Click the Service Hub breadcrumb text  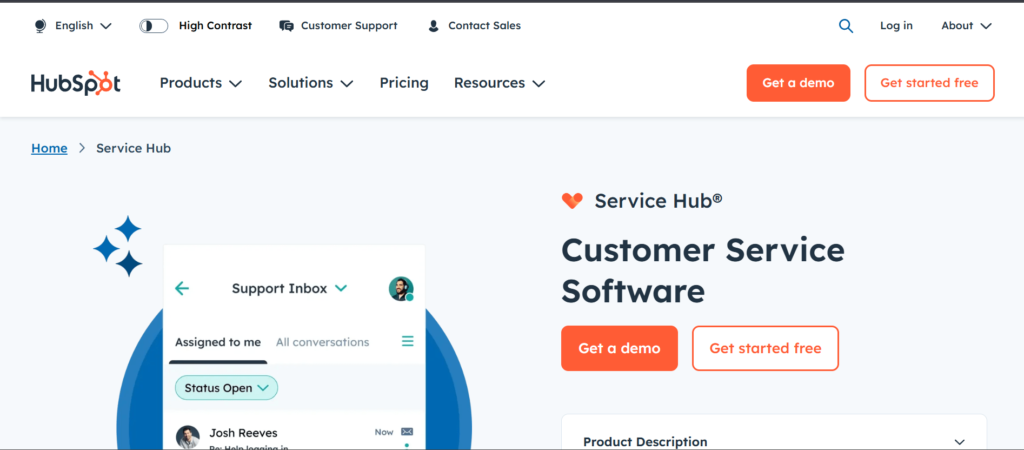click(133, 148)
